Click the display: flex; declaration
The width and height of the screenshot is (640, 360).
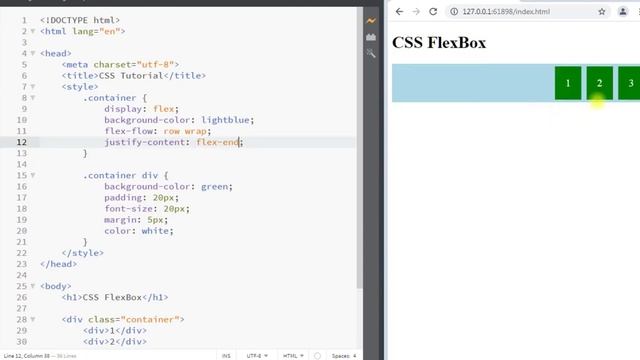tap(142, 109)
